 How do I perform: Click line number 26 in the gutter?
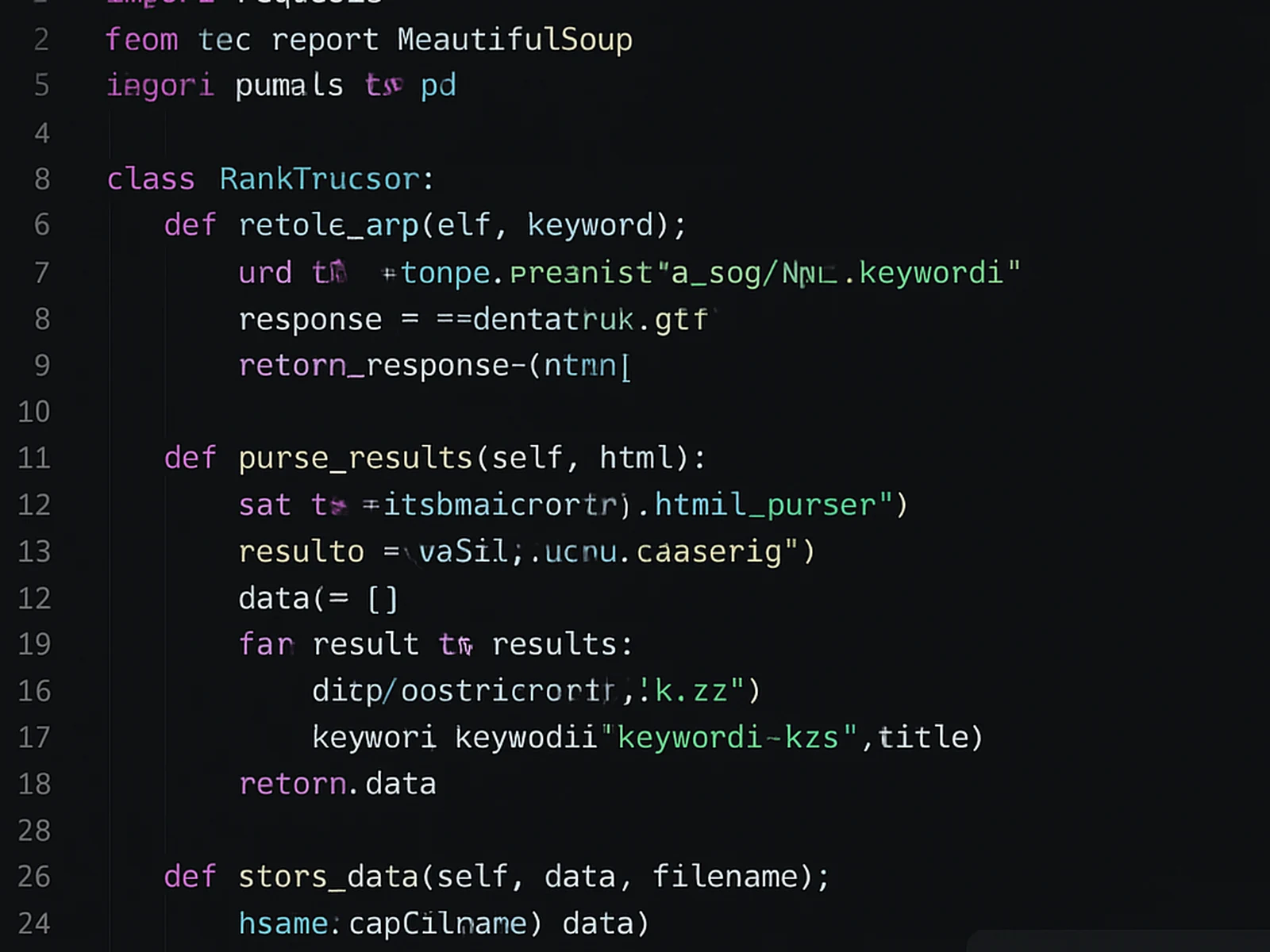coord(34,877)
